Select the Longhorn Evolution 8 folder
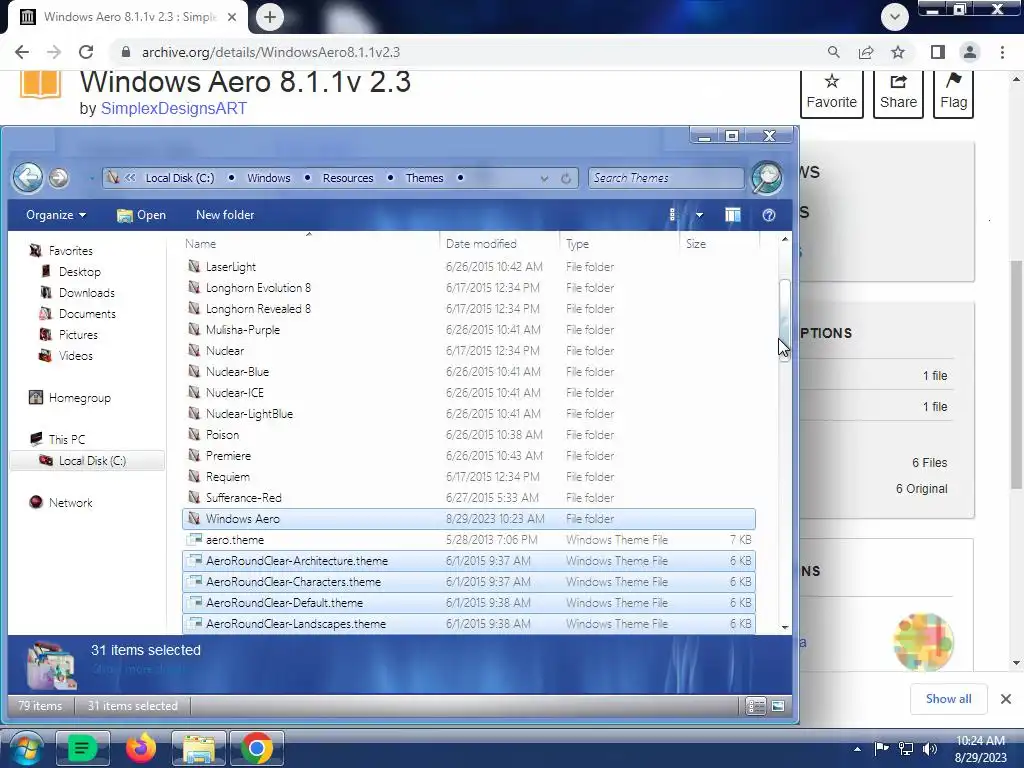The height and width of the screenshot is (768, 1024). 469,287
